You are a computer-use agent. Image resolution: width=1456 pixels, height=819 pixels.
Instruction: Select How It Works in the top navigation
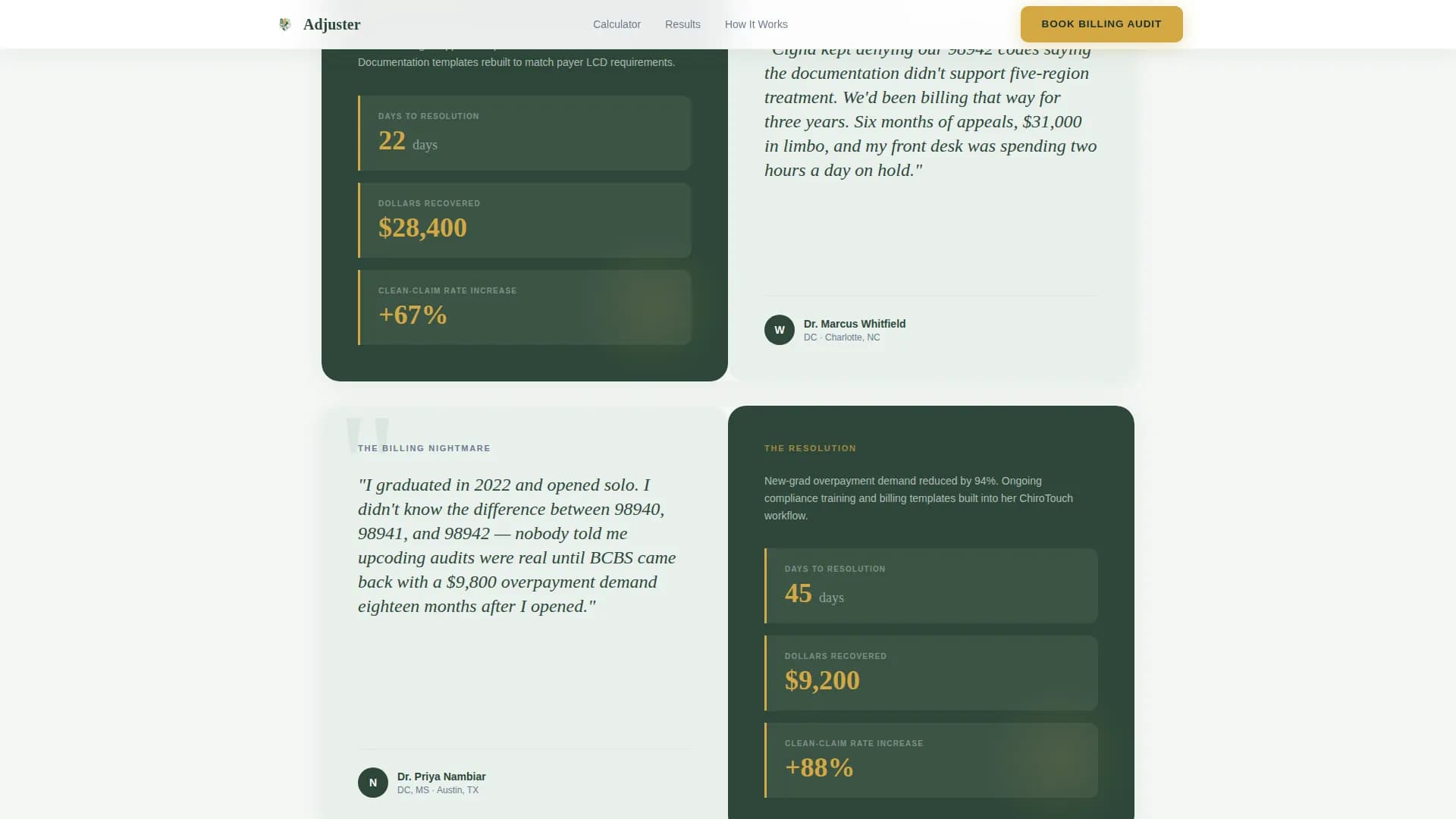pos(755,24)
